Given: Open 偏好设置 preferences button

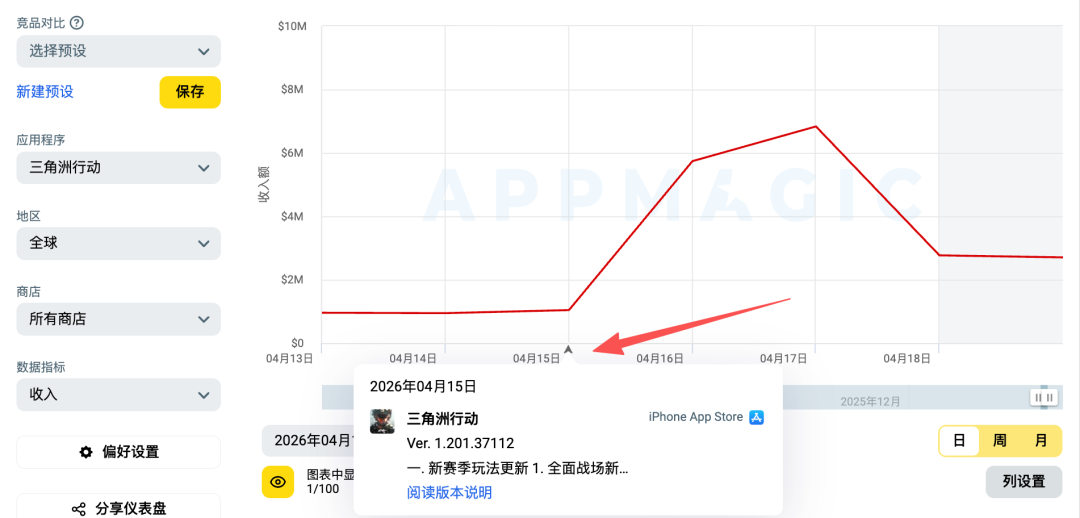Looking at the screenshot, I should (118, 452).
